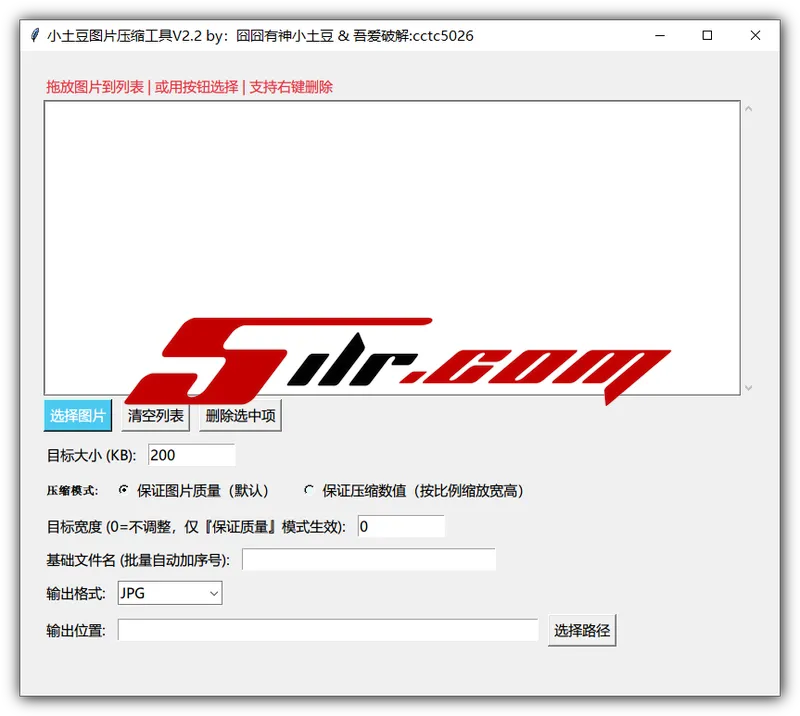This screenshot has width=800, height=716.
Task: Click 删除选中项 to remove selected item
Action: tap(240, 415)
